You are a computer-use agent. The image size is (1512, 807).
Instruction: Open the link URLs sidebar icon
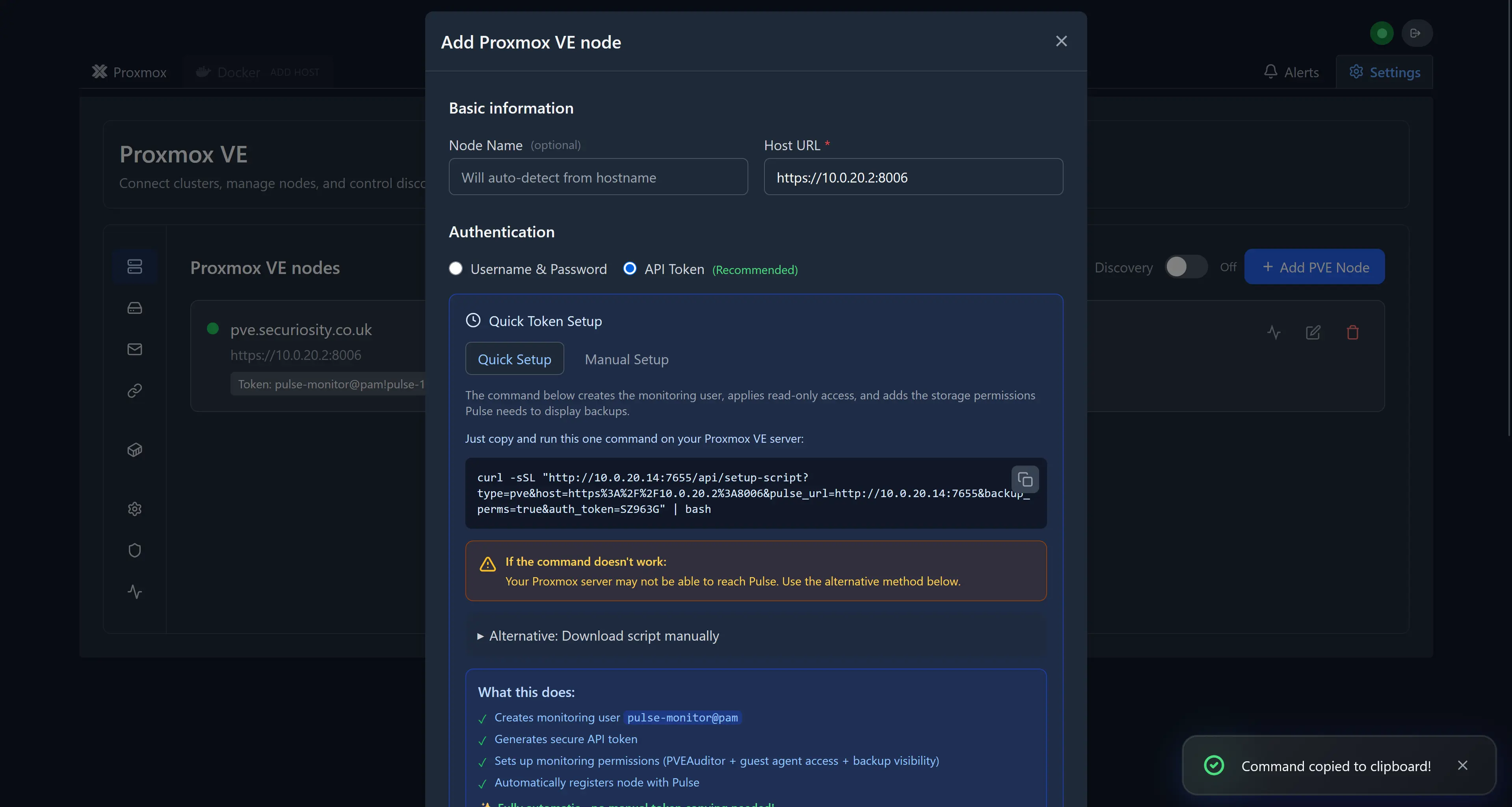coord(134,391)
